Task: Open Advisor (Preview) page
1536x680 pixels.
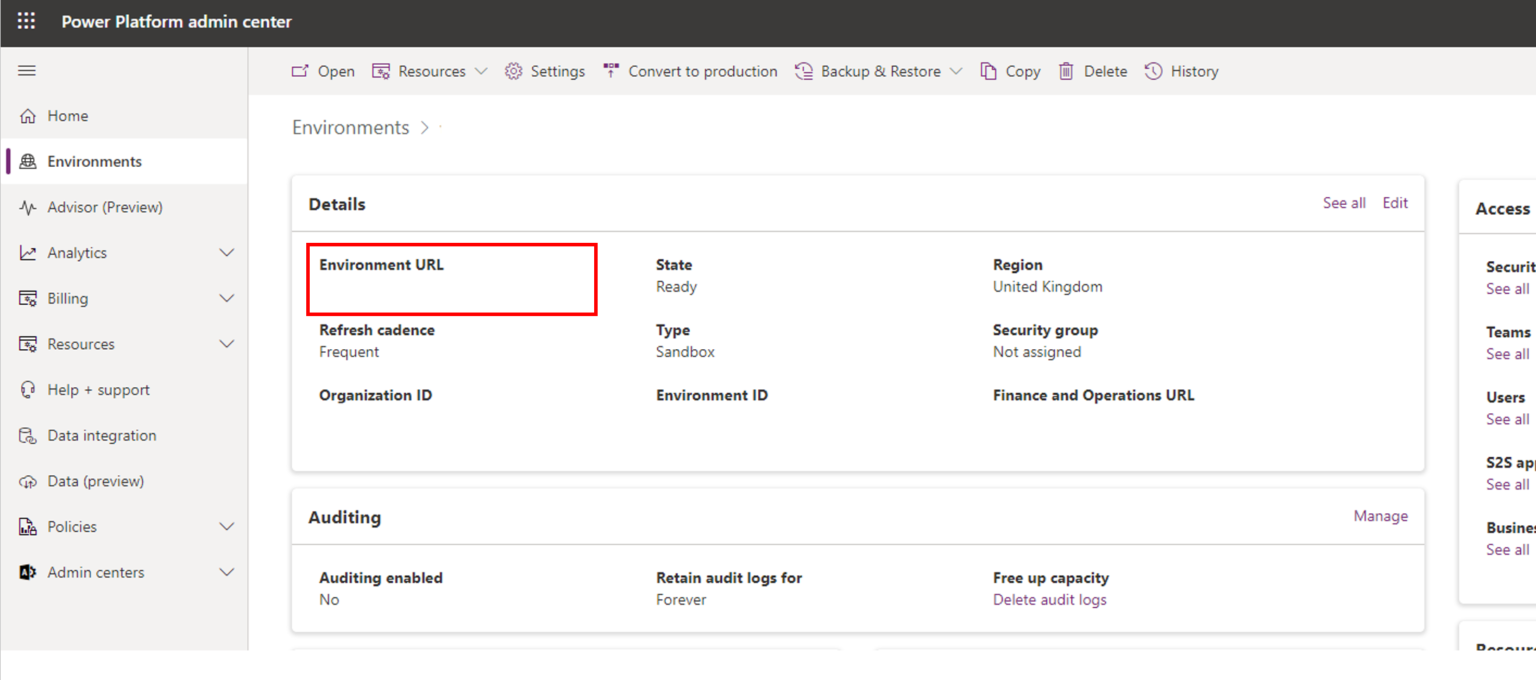Action: click(124, 207)
